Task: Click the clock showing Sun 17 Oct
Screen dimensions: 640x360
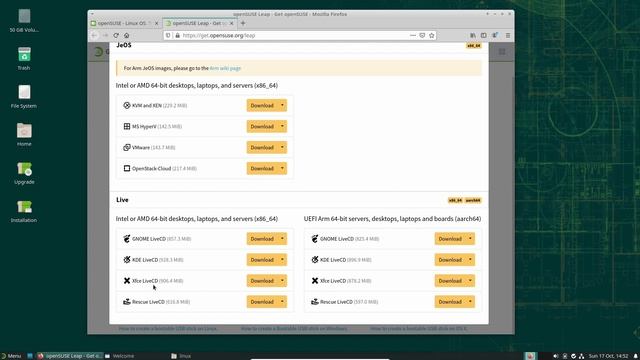Action: coord(609,356)
